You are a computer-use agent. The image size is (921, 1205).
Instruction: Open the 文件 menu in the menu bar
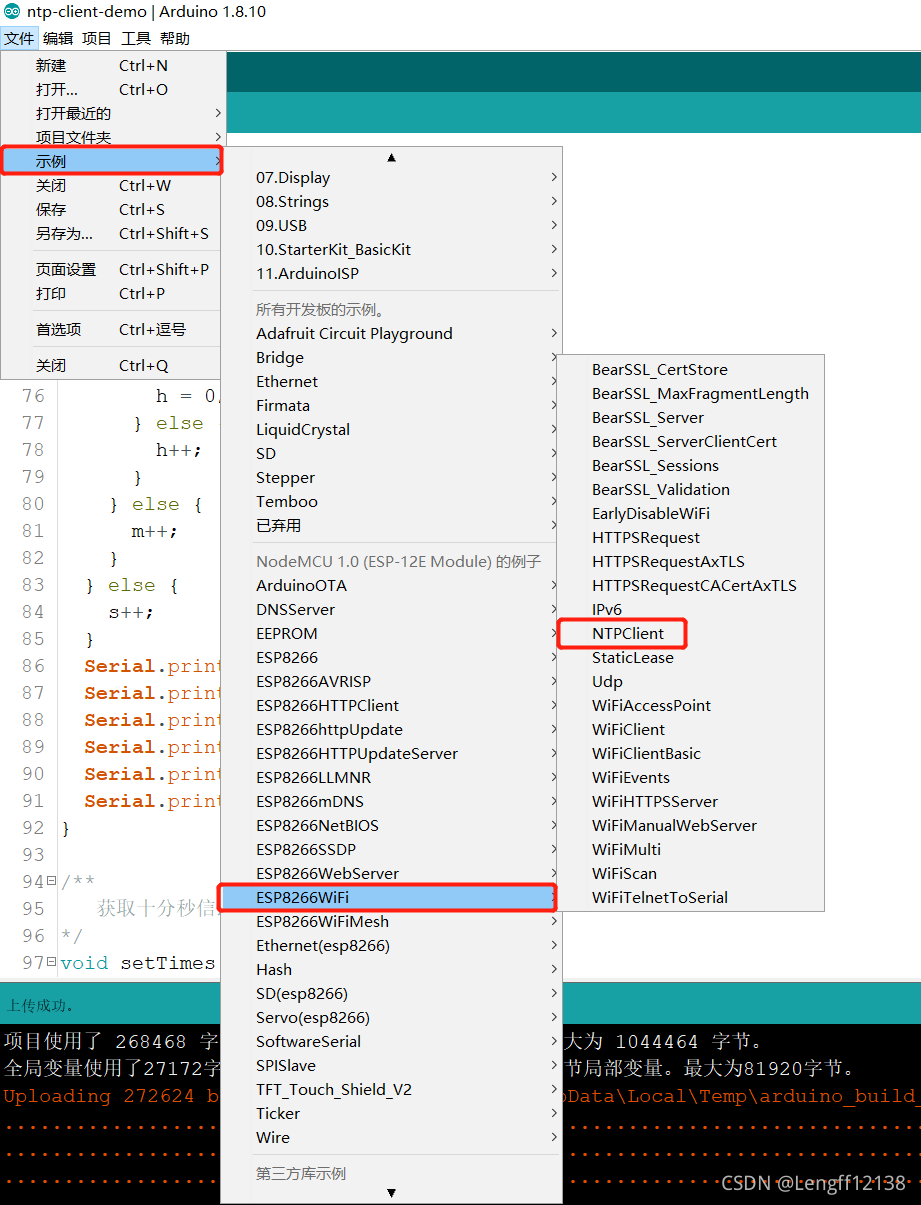pyautogui.click(x=19, y=38)
